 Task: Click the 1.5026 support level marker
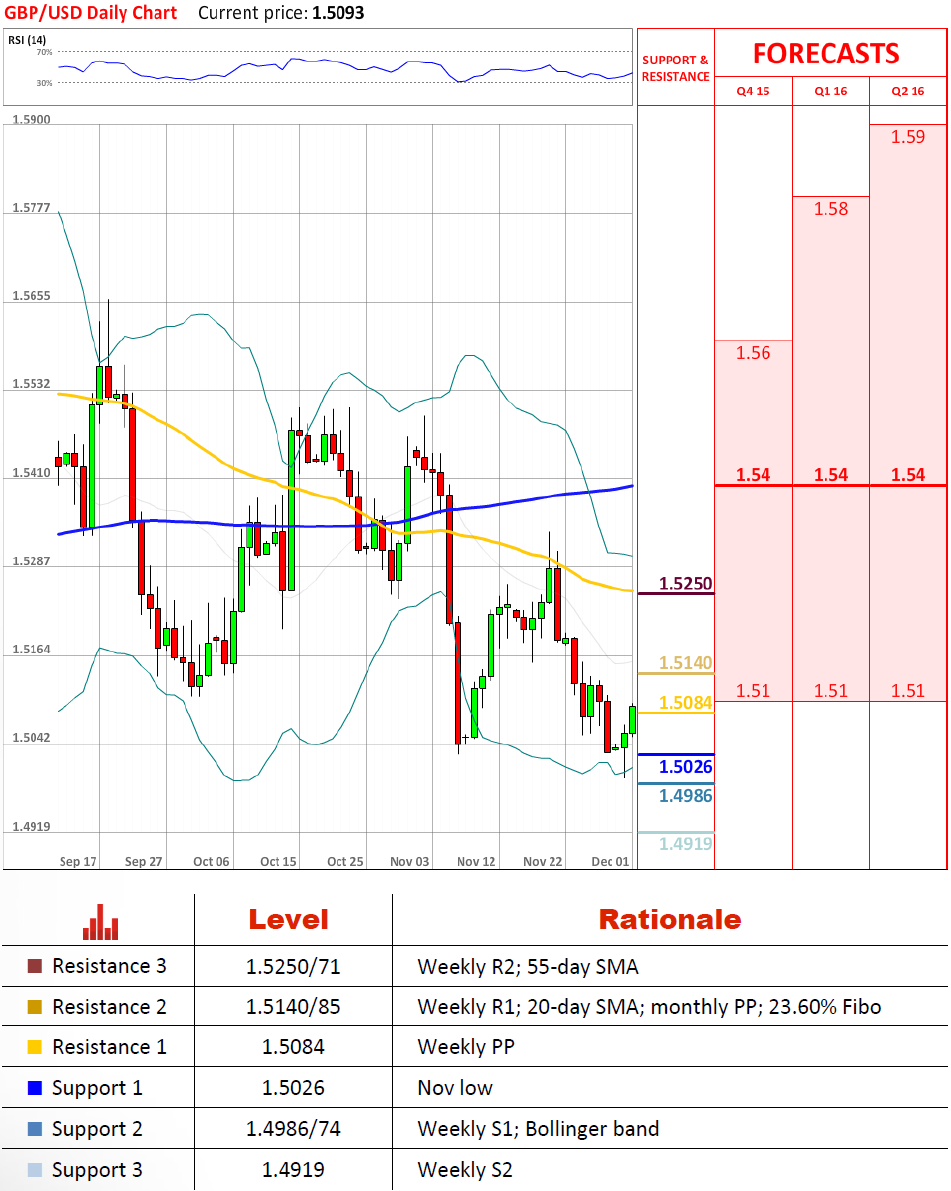click(685, 766)
